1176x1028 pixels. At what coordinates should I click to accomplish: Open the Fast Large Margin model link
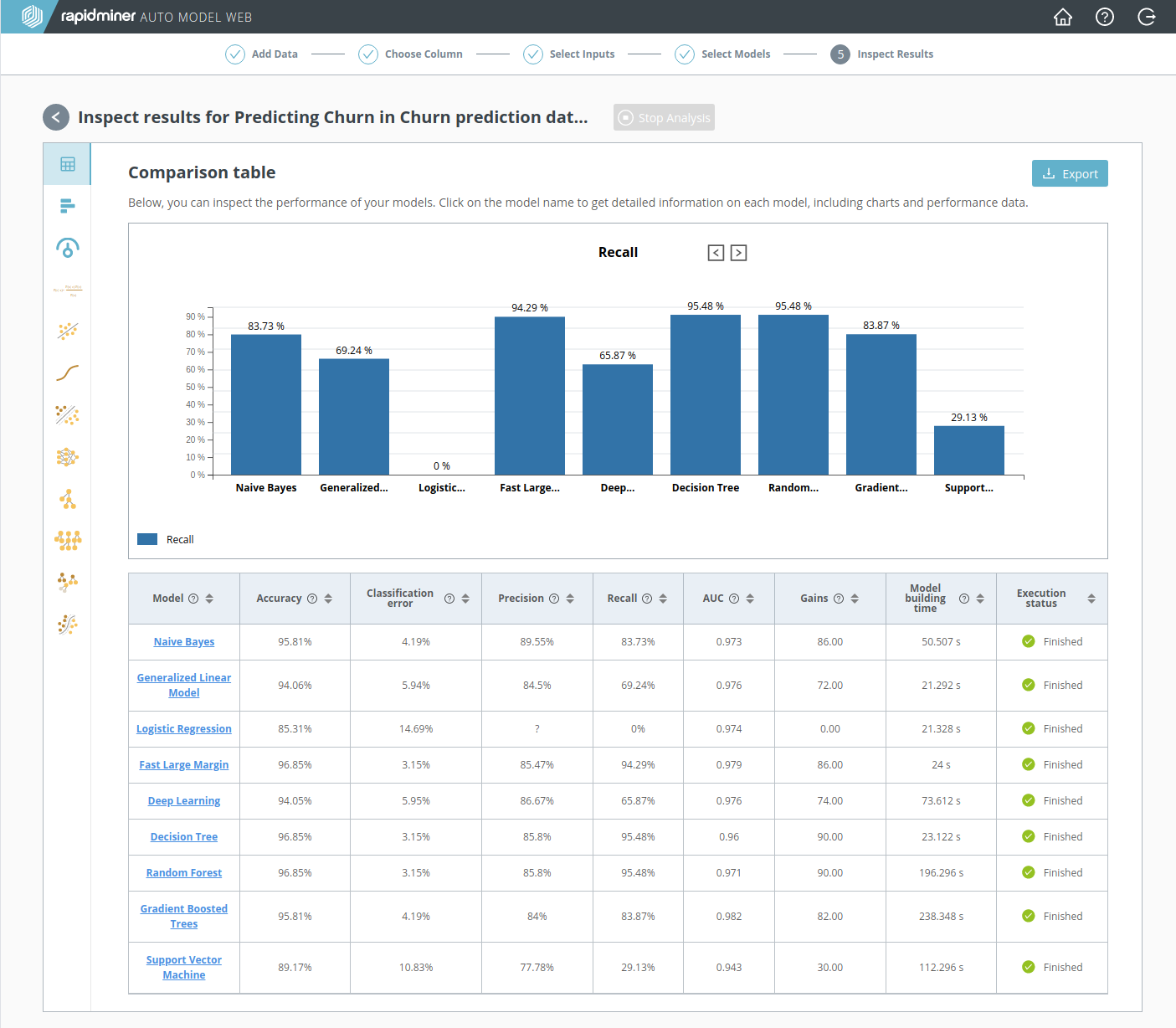(x=184, y=765)
